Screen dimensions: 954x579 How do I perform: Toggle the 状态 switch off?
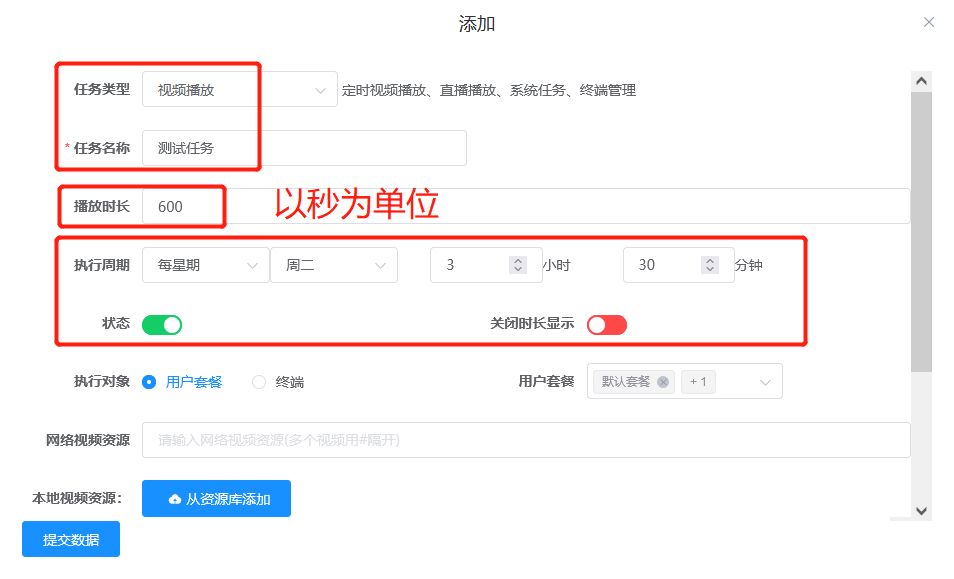point(162,325)
